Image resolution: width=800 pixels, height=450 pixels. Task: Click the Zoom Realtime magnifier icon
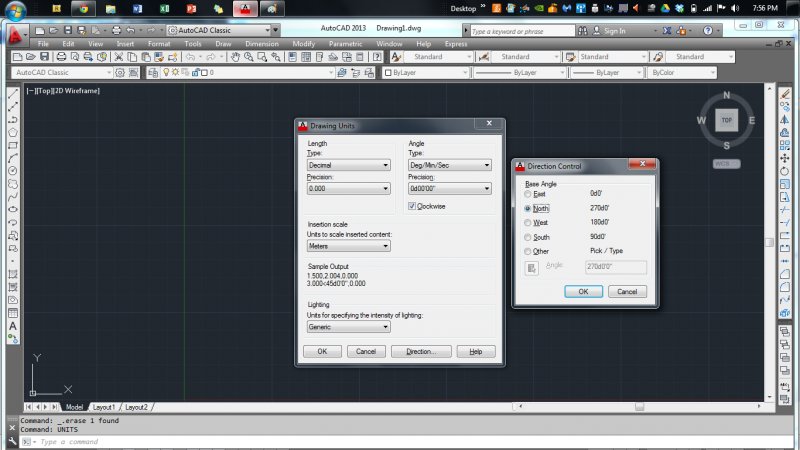[x=248, y=57]
